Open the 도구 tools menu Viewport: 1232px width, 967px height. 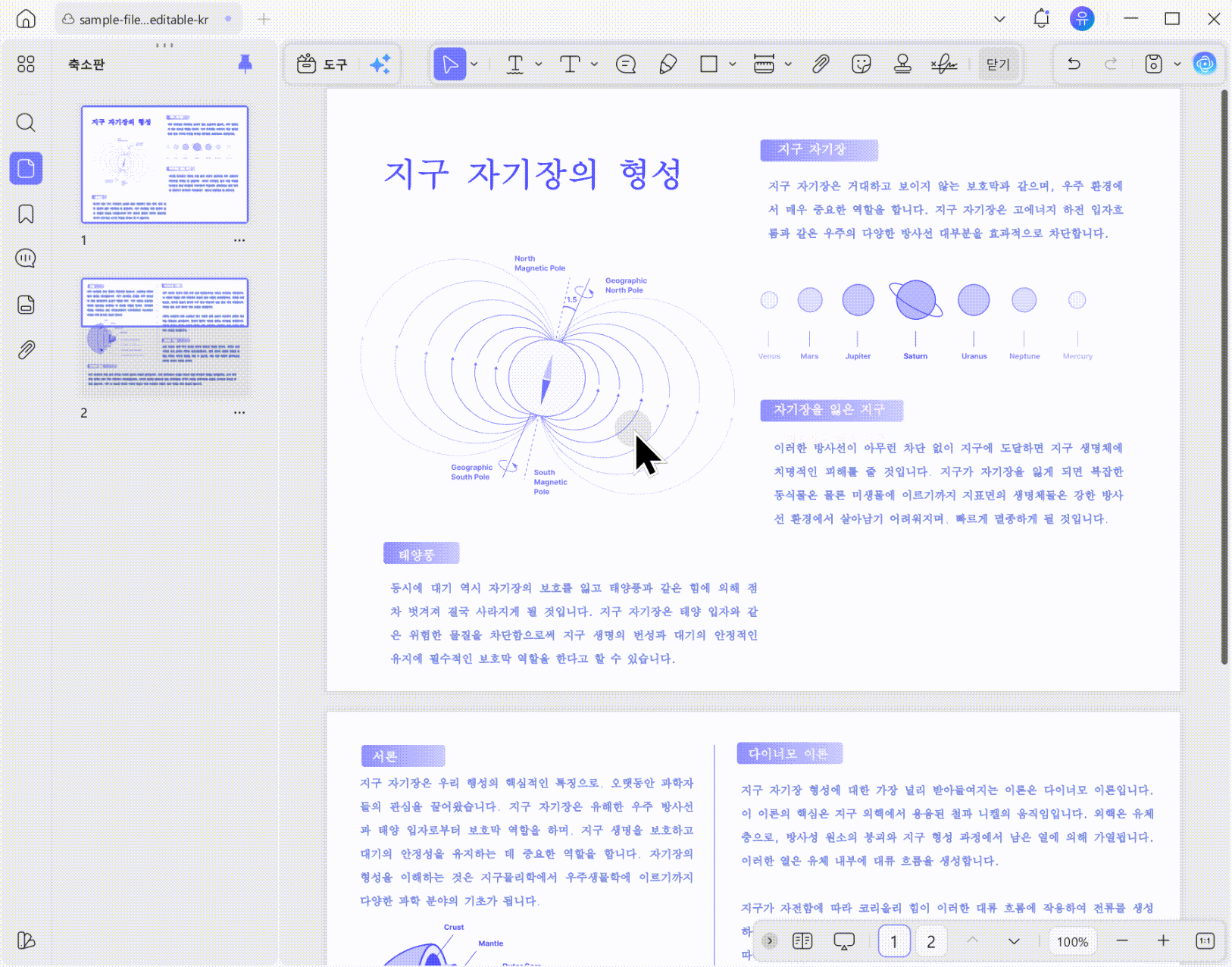click(x=322, y=64)
